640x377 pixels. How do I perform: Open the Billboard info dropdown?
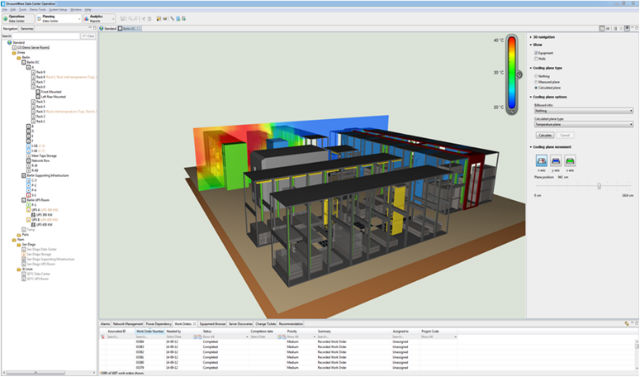584,111
